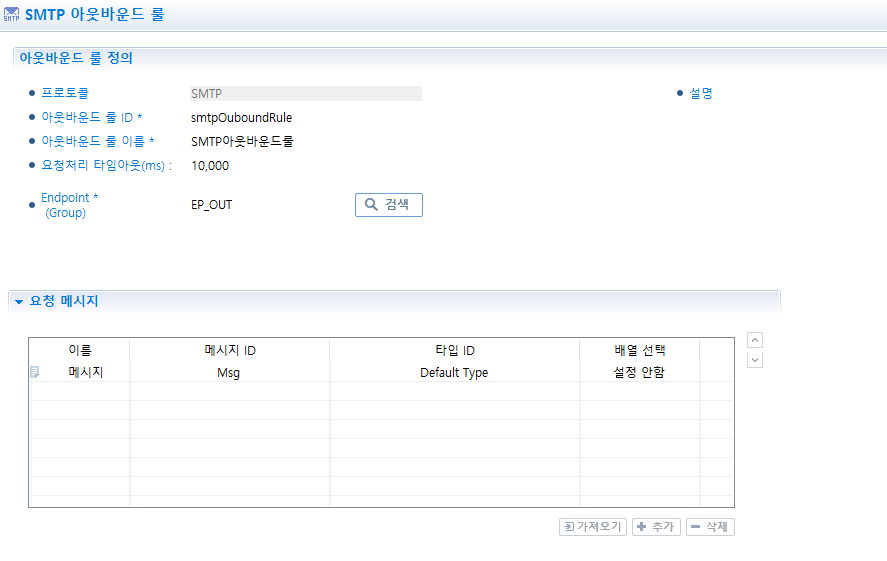This screenshot has width=887, height=561.
Task: Move row up with the up arrow button
Action: [x=755, y=340]
